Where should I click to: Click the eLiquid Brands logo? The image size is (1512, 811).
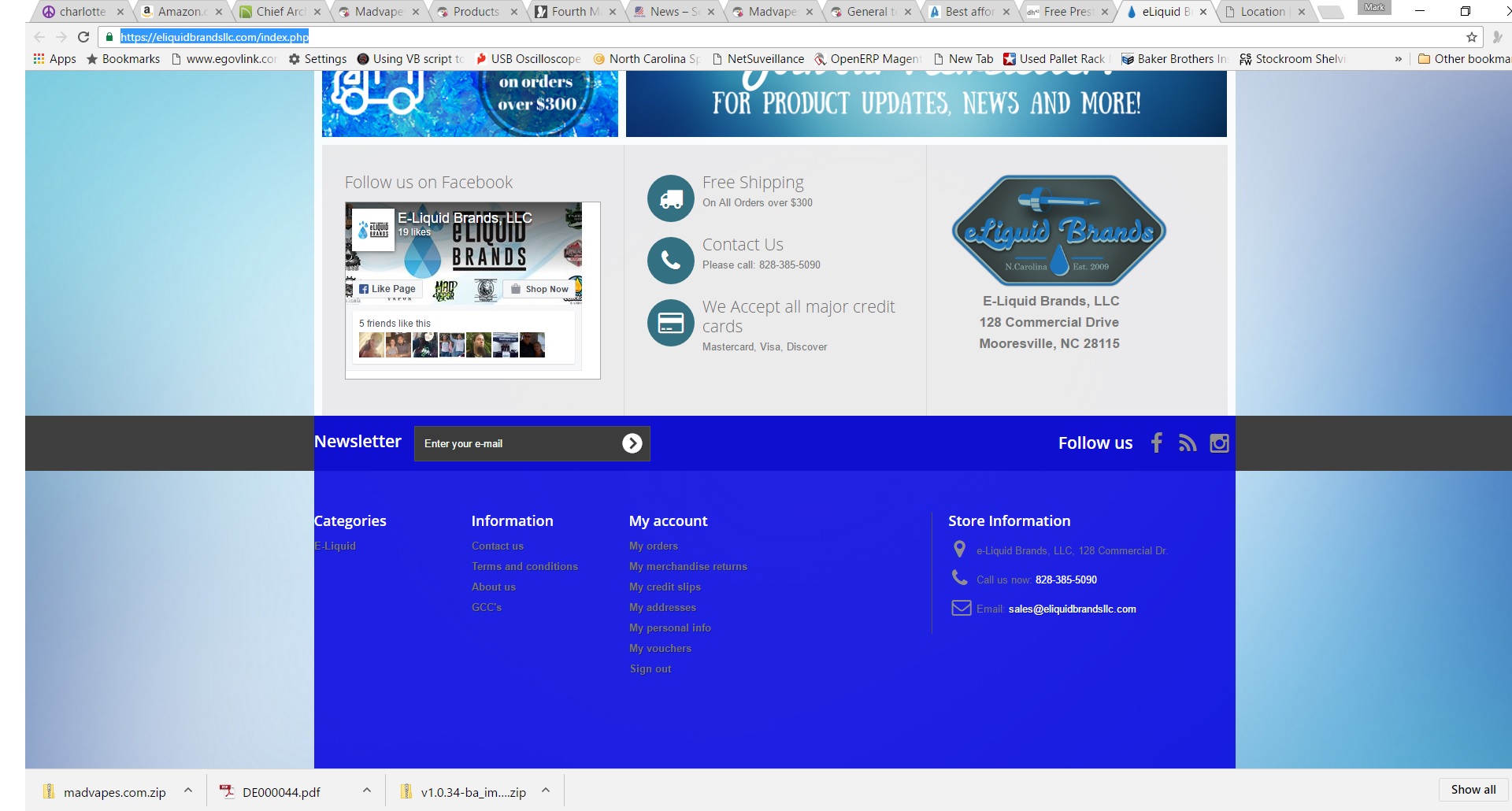[x=1059, y=230]
